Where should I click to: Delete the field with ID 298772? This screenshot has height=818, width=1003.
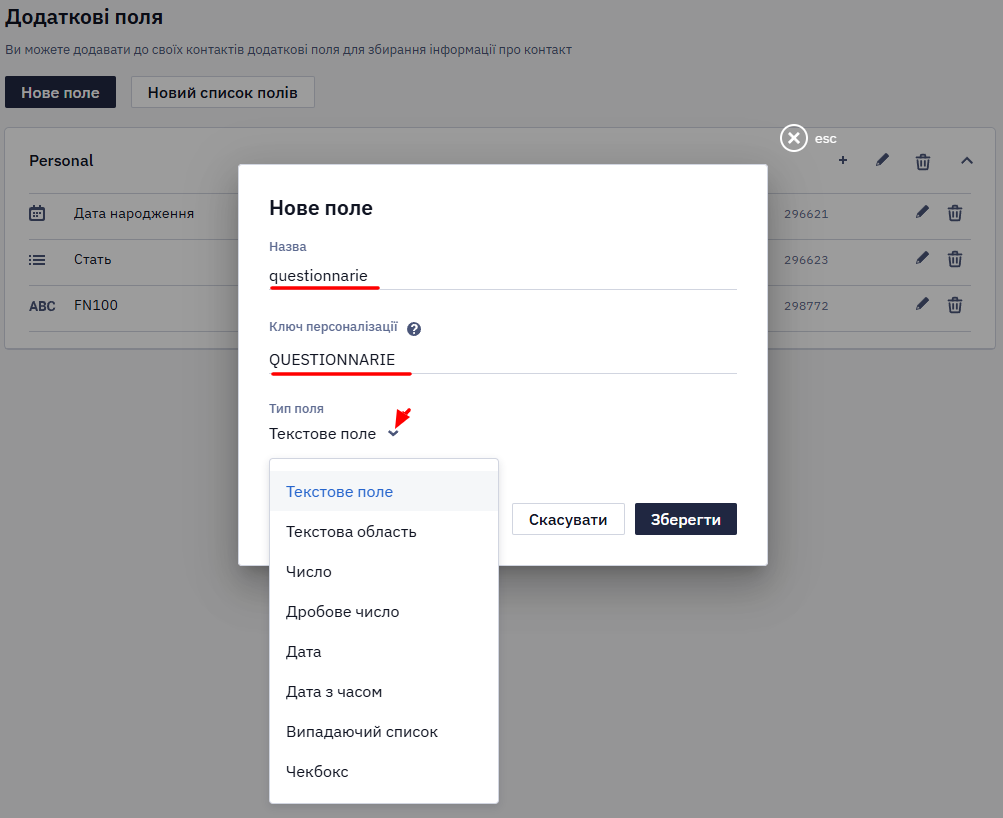click(954, 305)
